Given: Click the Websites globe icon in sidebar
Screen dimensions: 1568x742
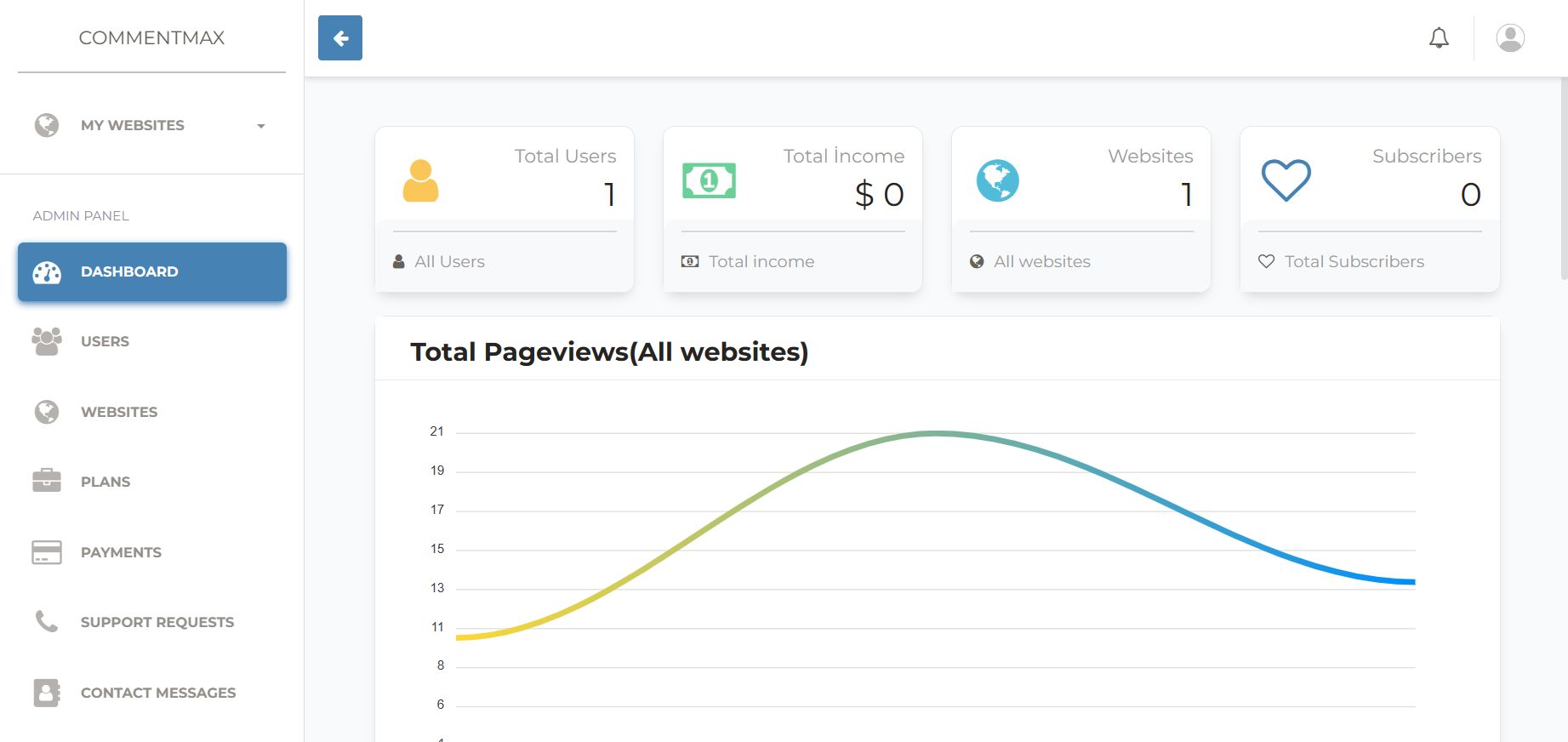Looking at the screenshot, I should (x=47, y=412).
